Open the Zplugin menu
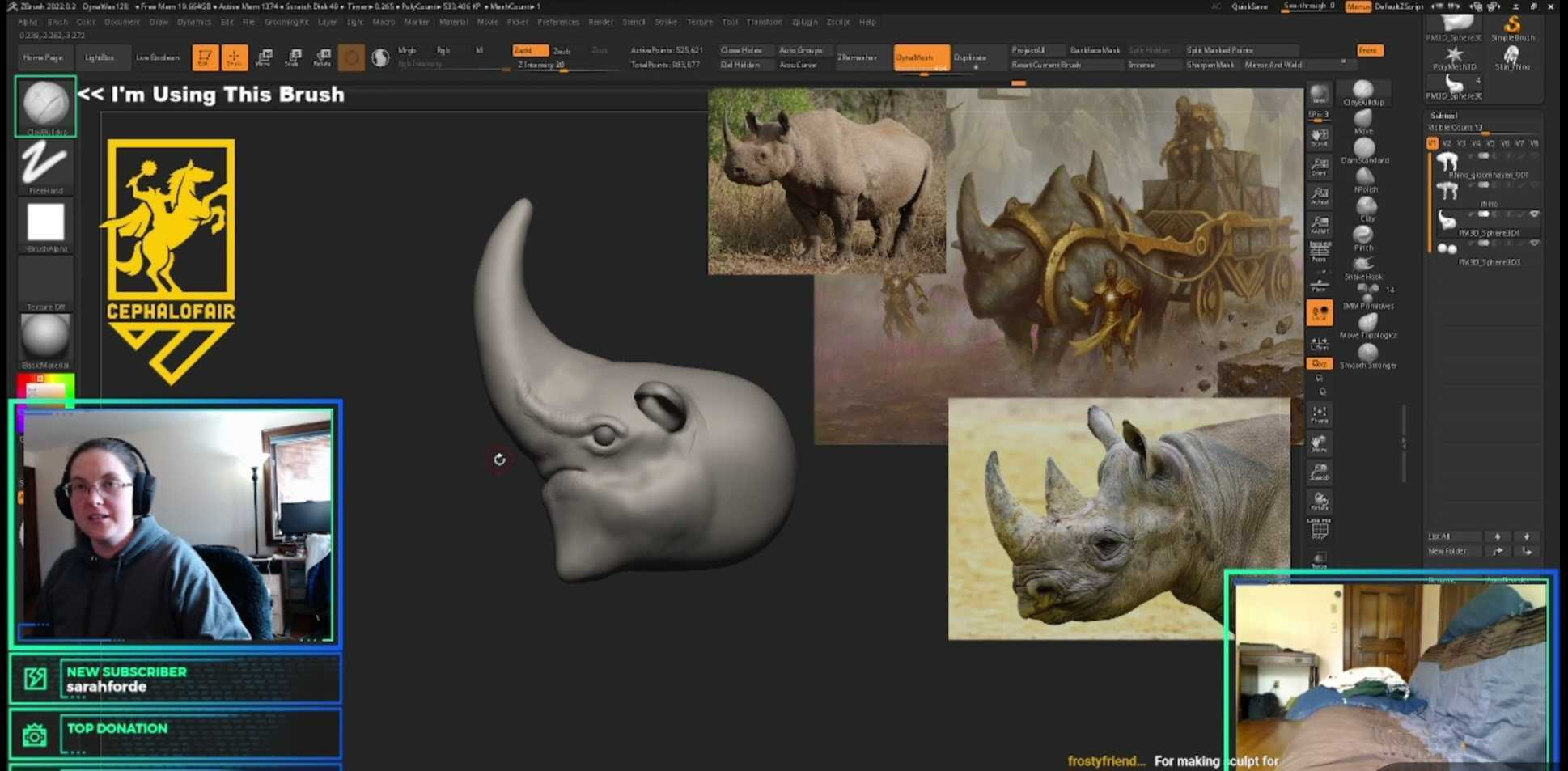 [804, 22]
